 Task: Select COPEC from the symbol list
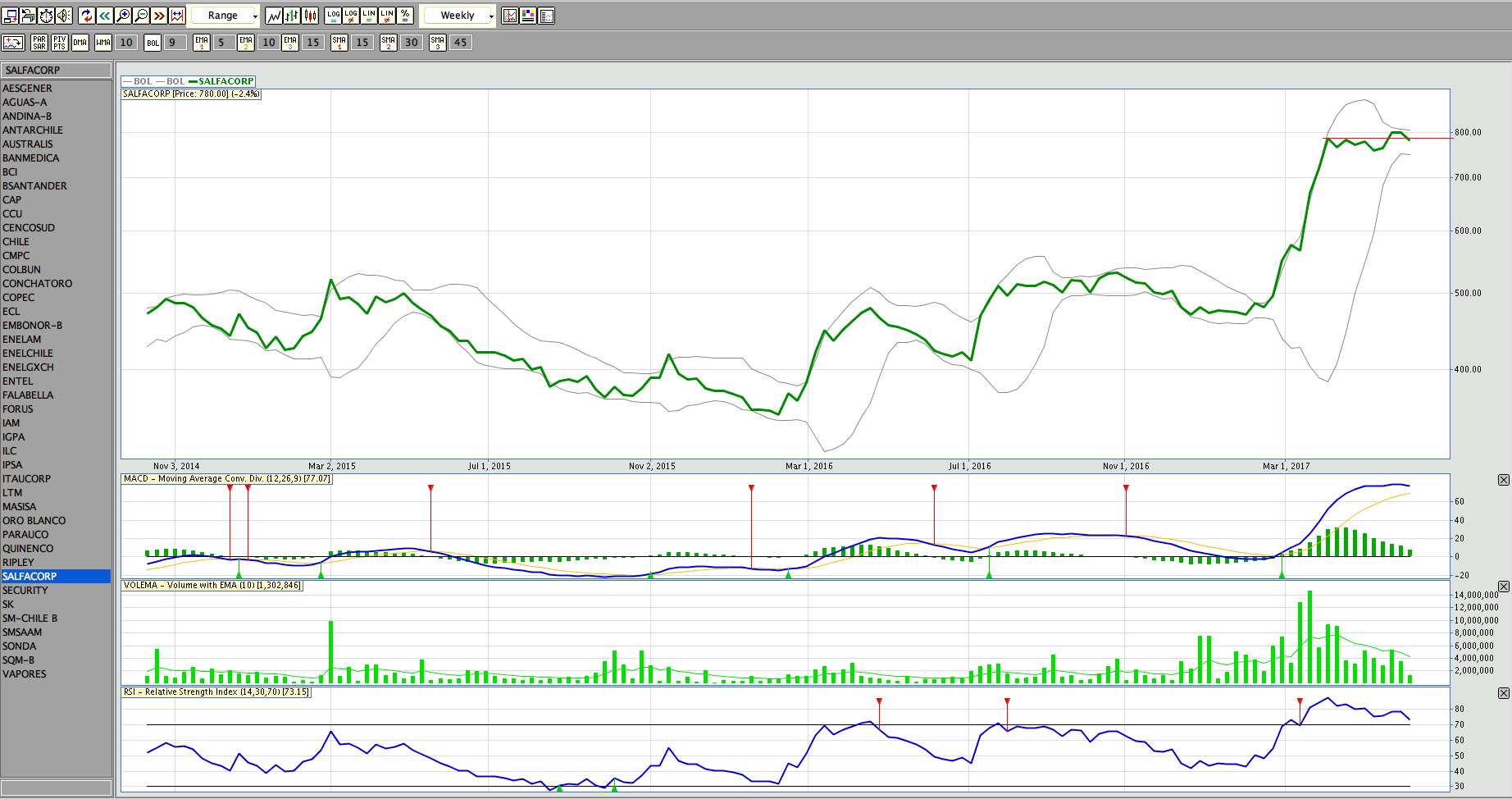19,298
